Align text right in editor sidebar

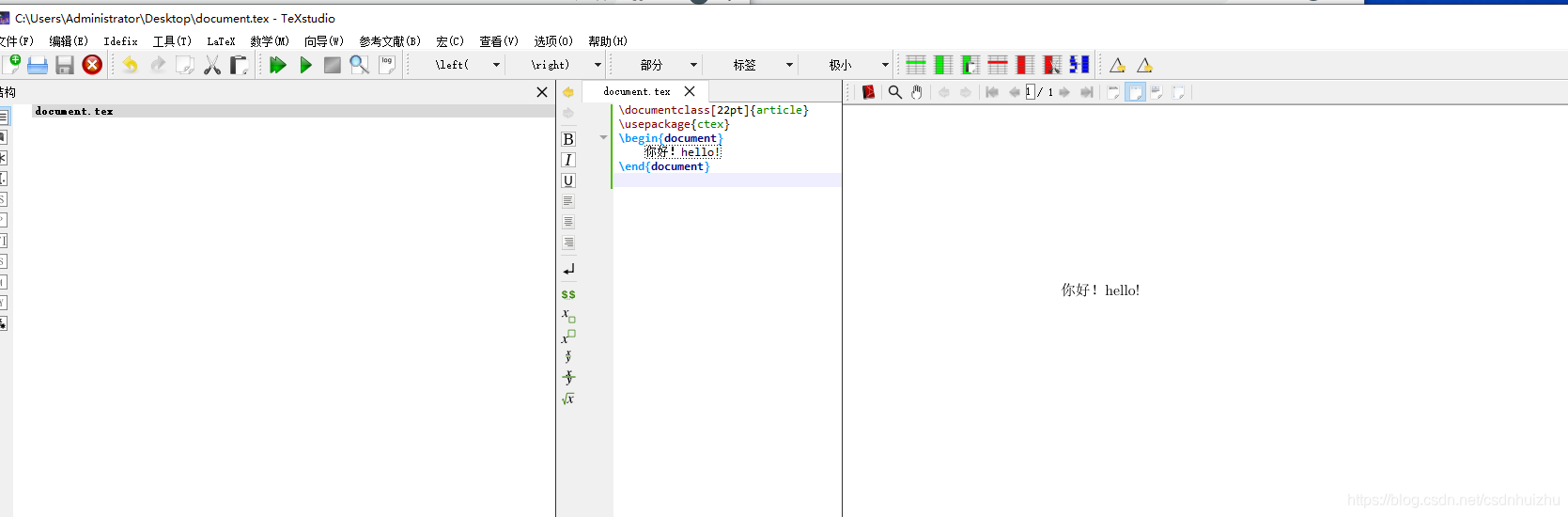pos(568,243)
